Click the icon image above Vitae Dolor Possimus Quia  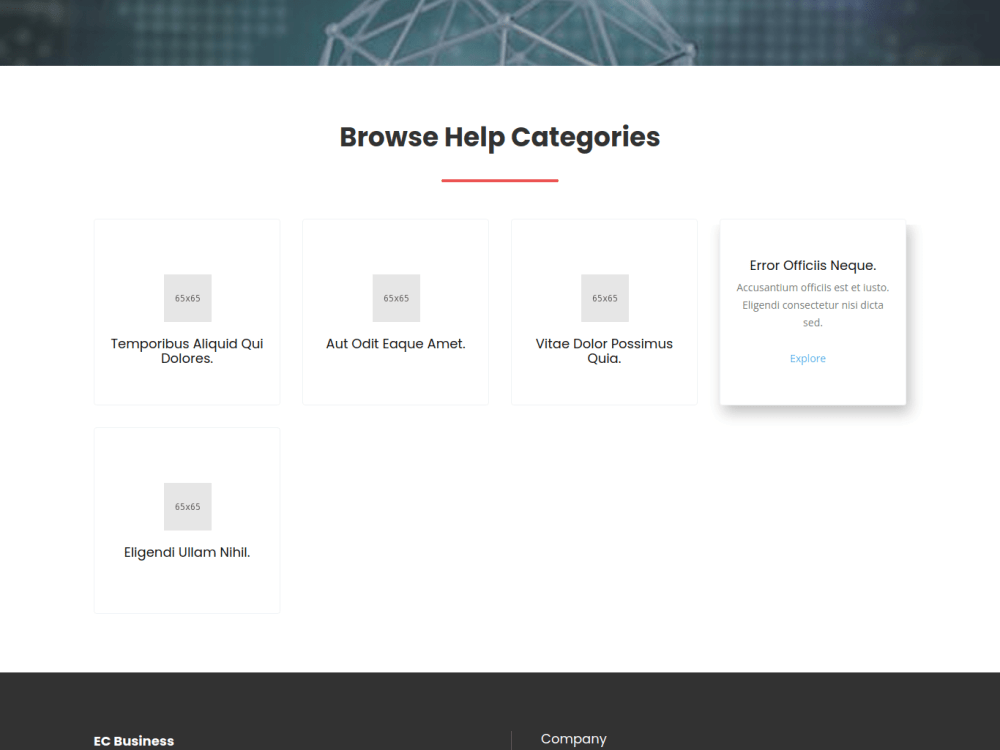click(x=605, y=298)
